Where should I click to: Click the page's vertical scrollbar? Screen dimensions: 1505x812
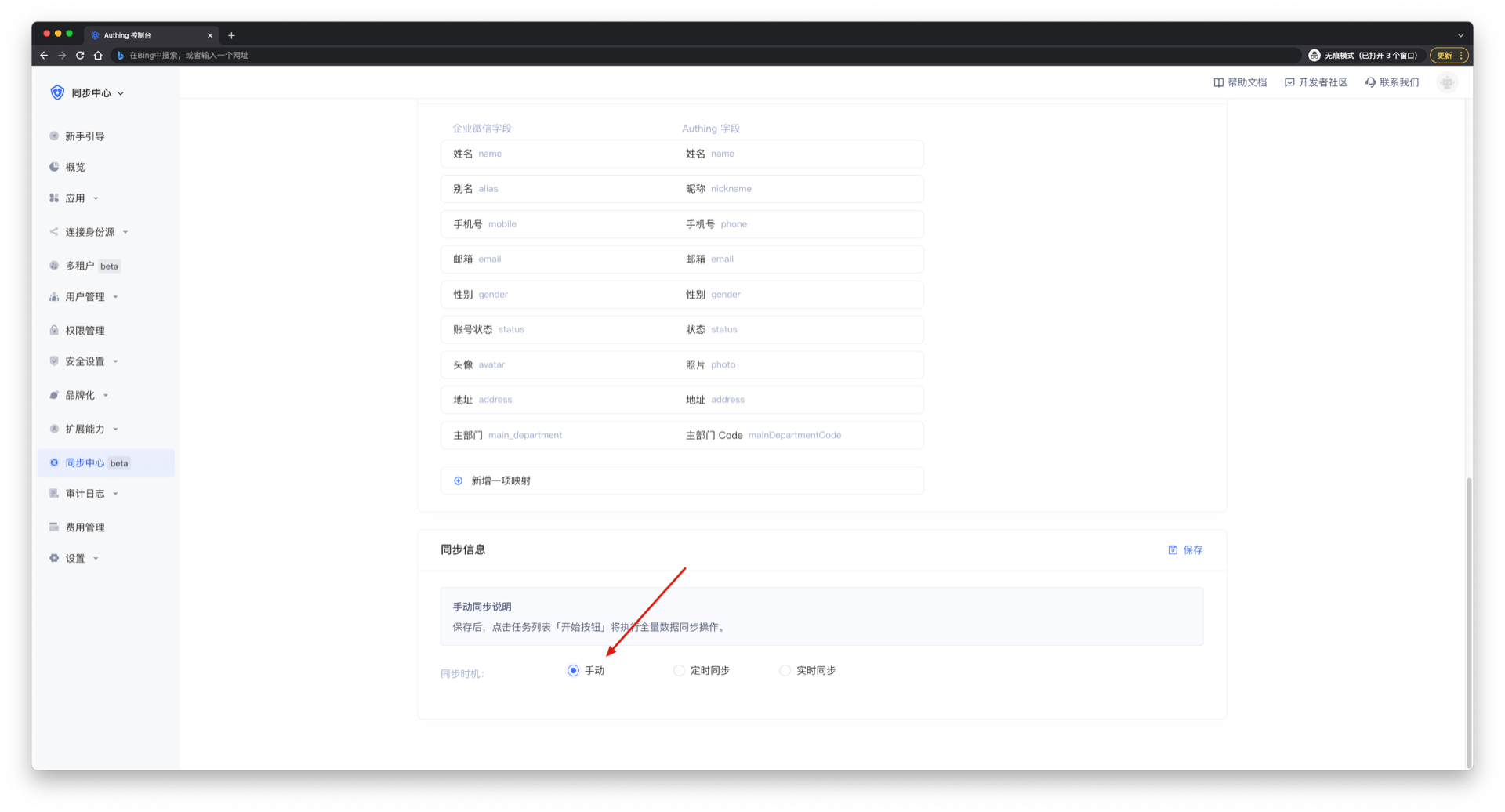click(x=1468, y=619)
